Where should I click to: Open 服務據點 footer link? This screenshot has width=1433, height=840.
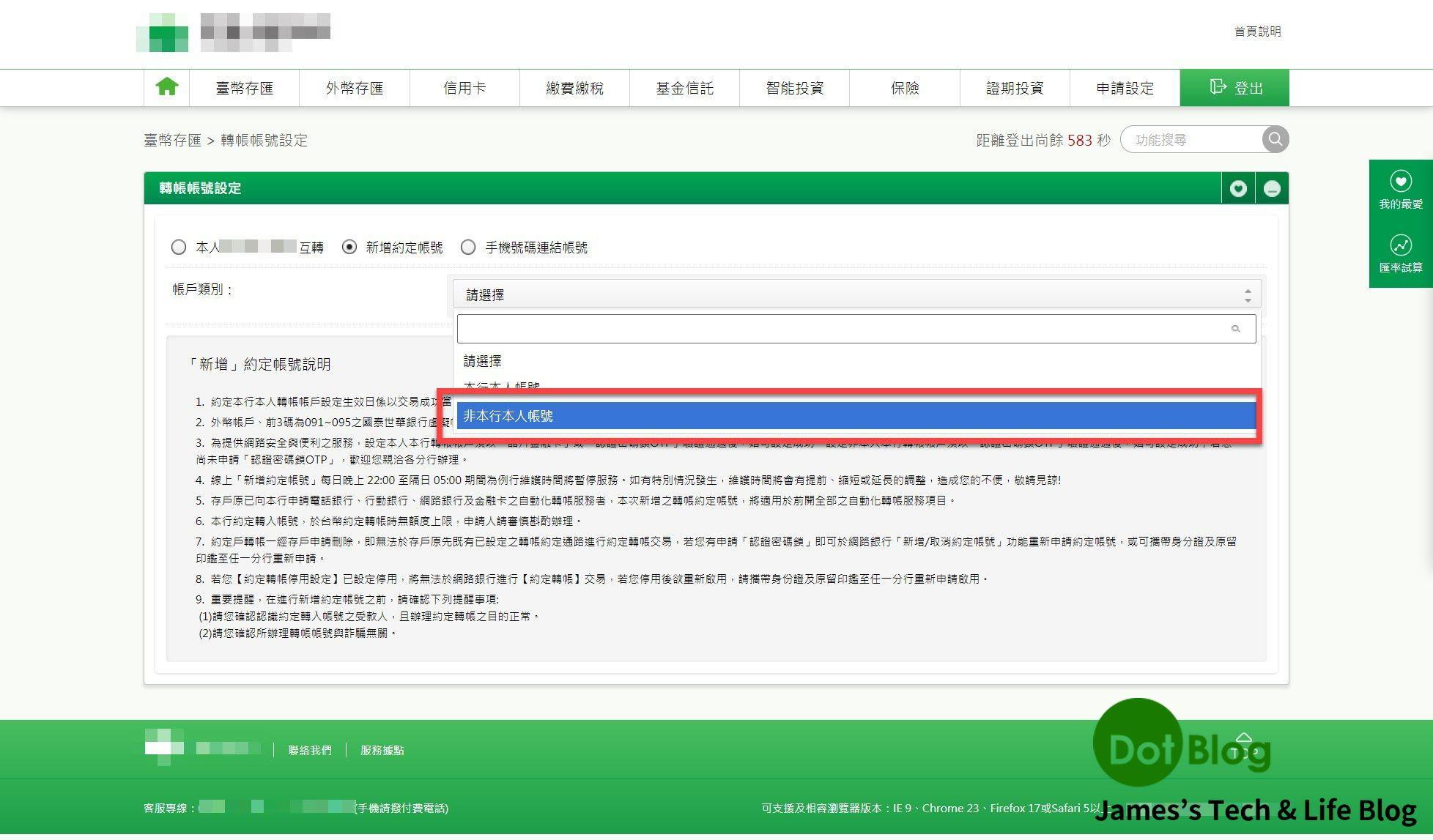(382, 750)
